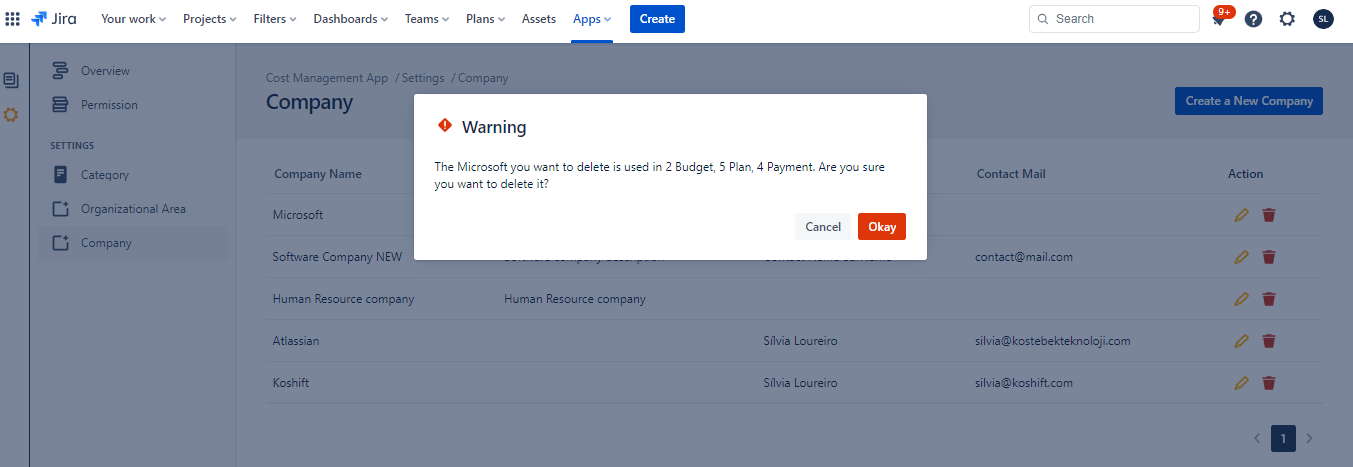Delete the Microsoft company via trash icon
Image resolution: width=1353 pixels, height=467 pixels.
click(x=1269, y=215)
